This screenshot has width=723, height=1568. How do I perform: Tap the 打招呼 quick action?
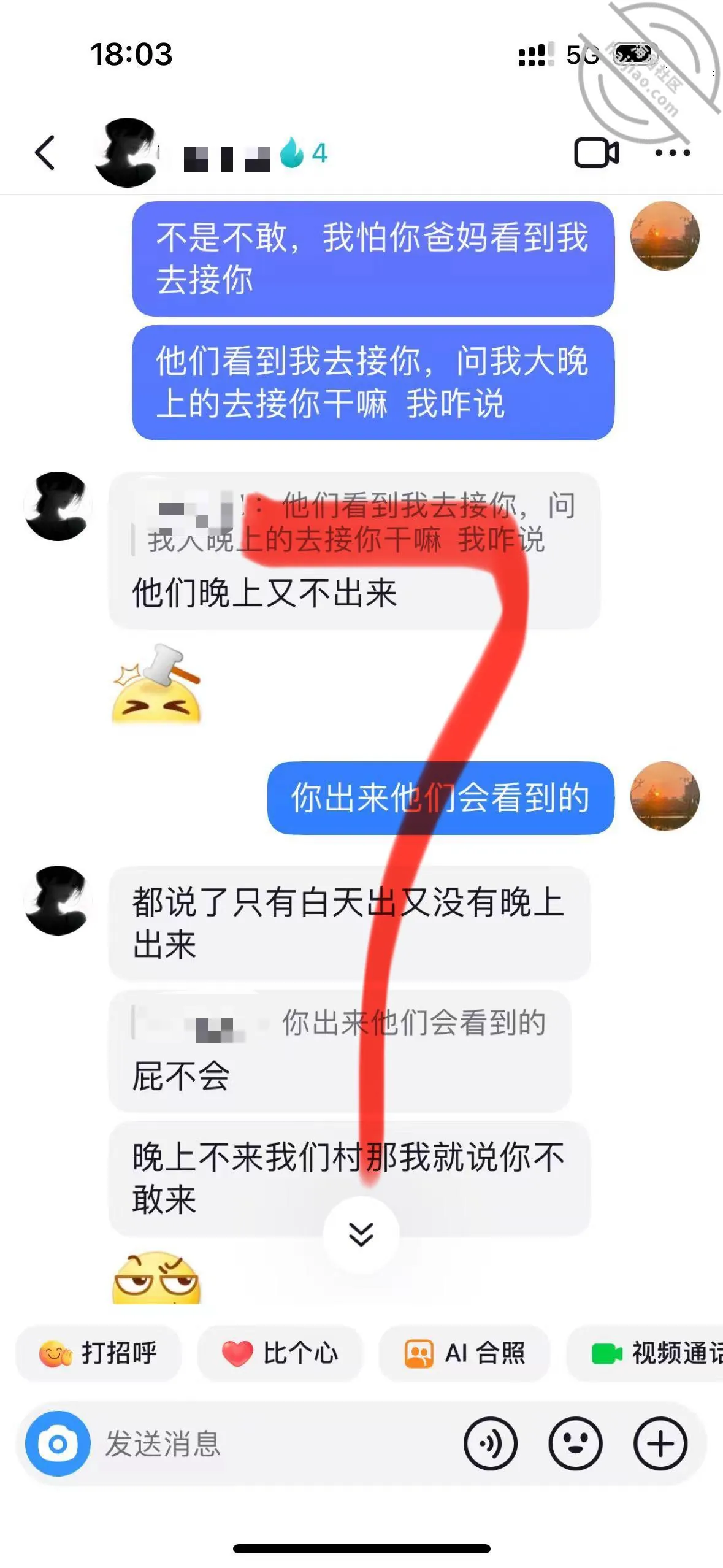click(98, 1353)
